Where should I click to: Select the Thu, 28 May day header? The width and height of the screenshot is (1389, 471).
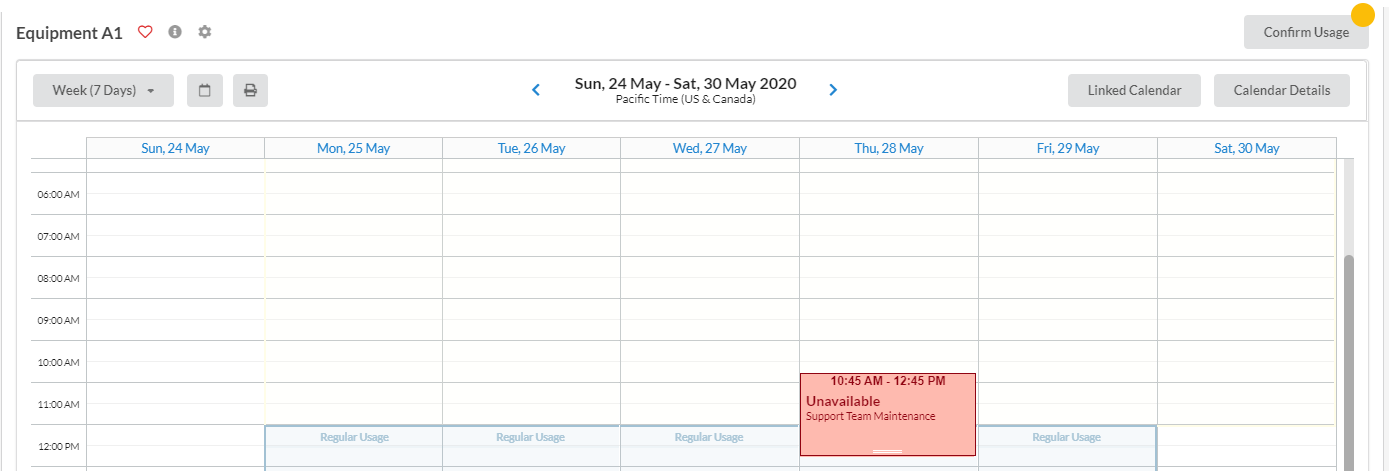click(x=888, y=148)
